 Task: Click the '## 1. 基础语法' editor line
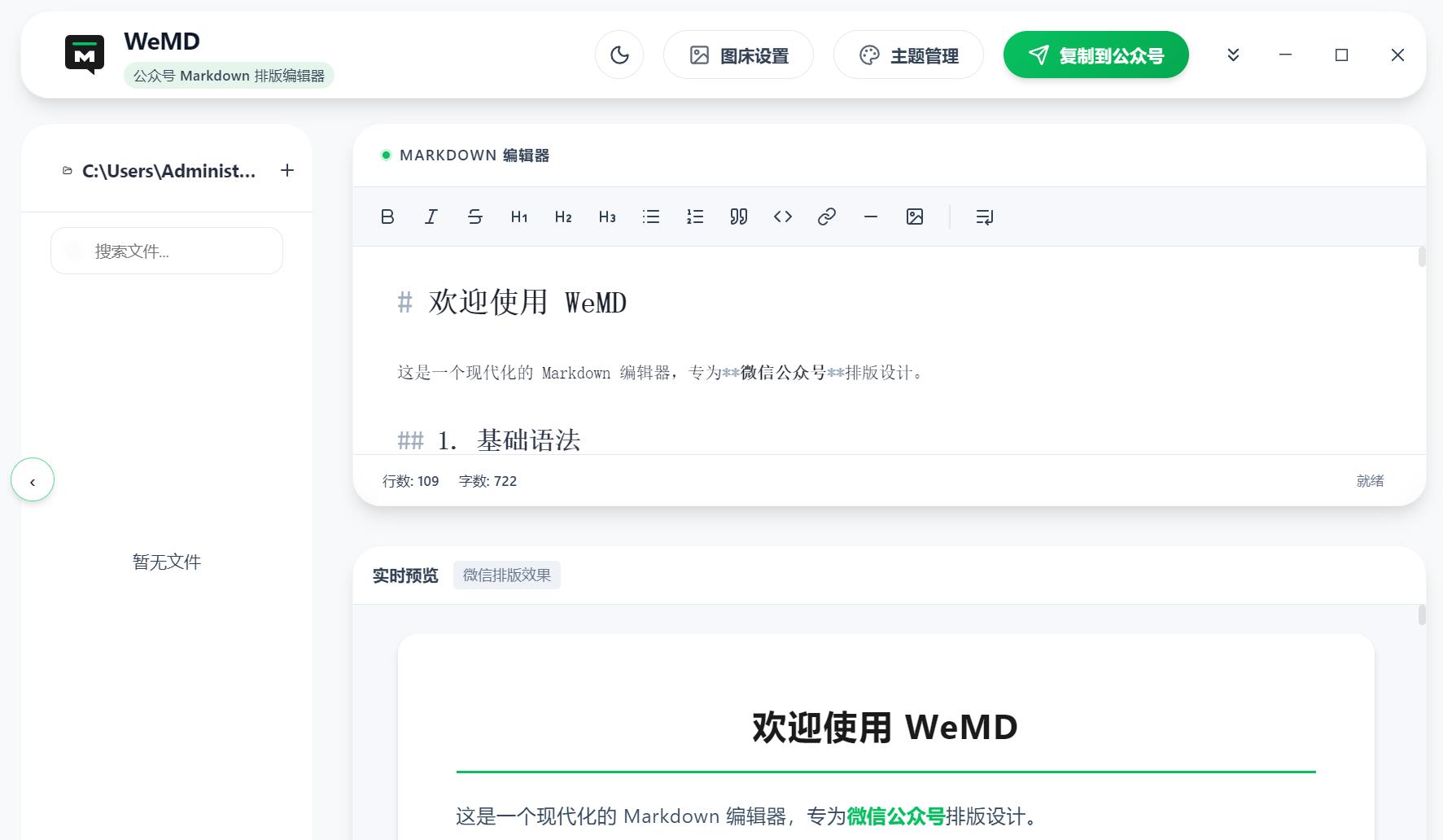[489, 440]
